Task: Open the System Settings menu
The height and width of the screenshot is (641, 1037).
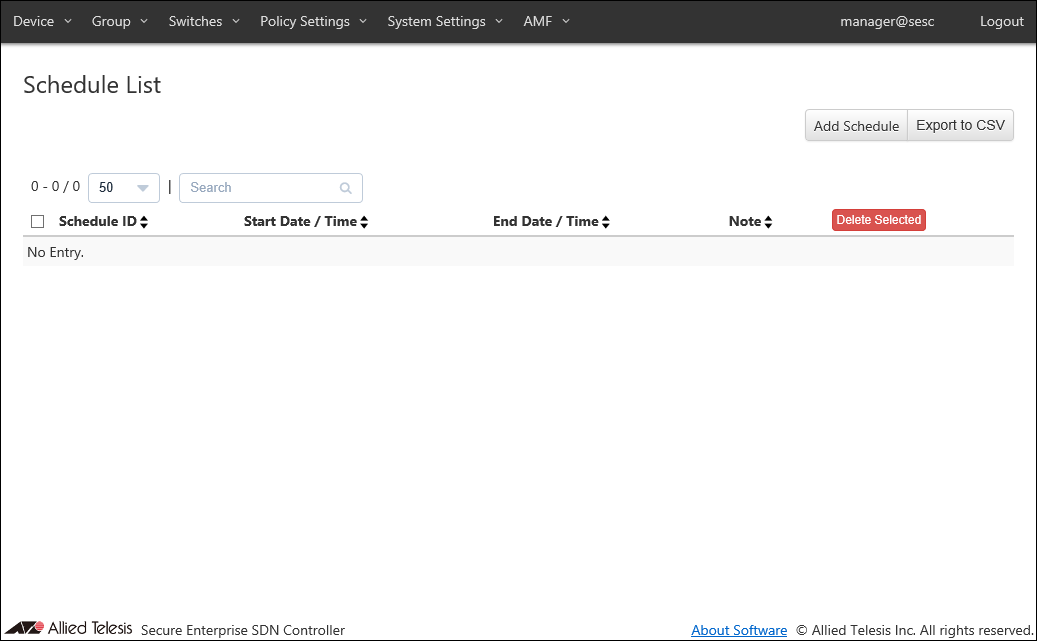Action: coord(445,21)
